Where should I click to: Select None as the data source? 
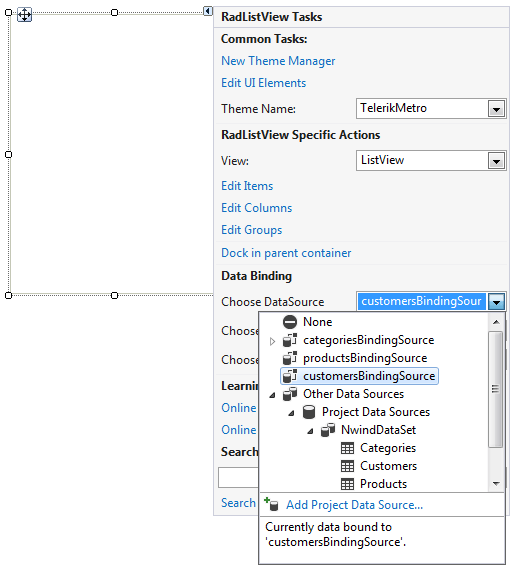[317, 322]
